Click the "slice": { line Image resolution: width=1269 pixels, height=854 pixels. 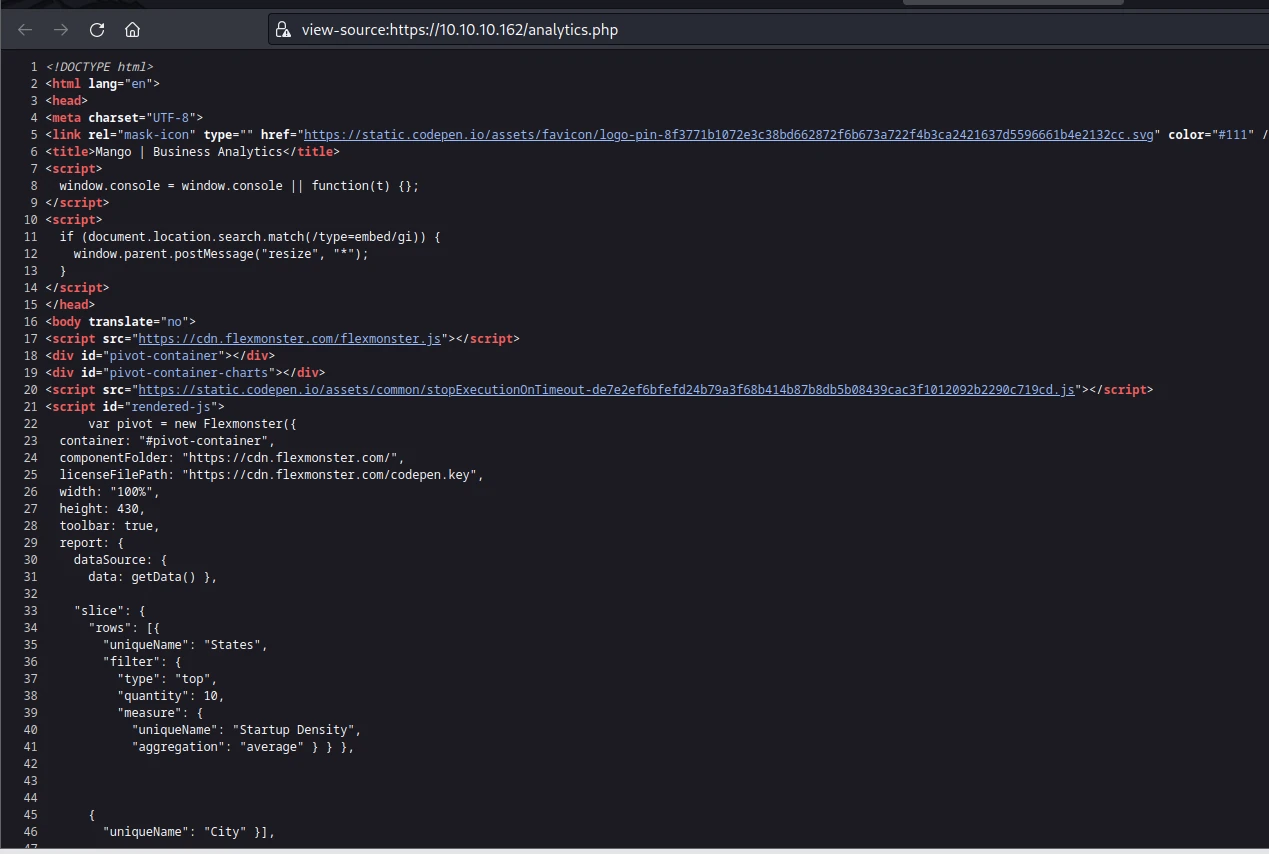(x=109, y=610)
